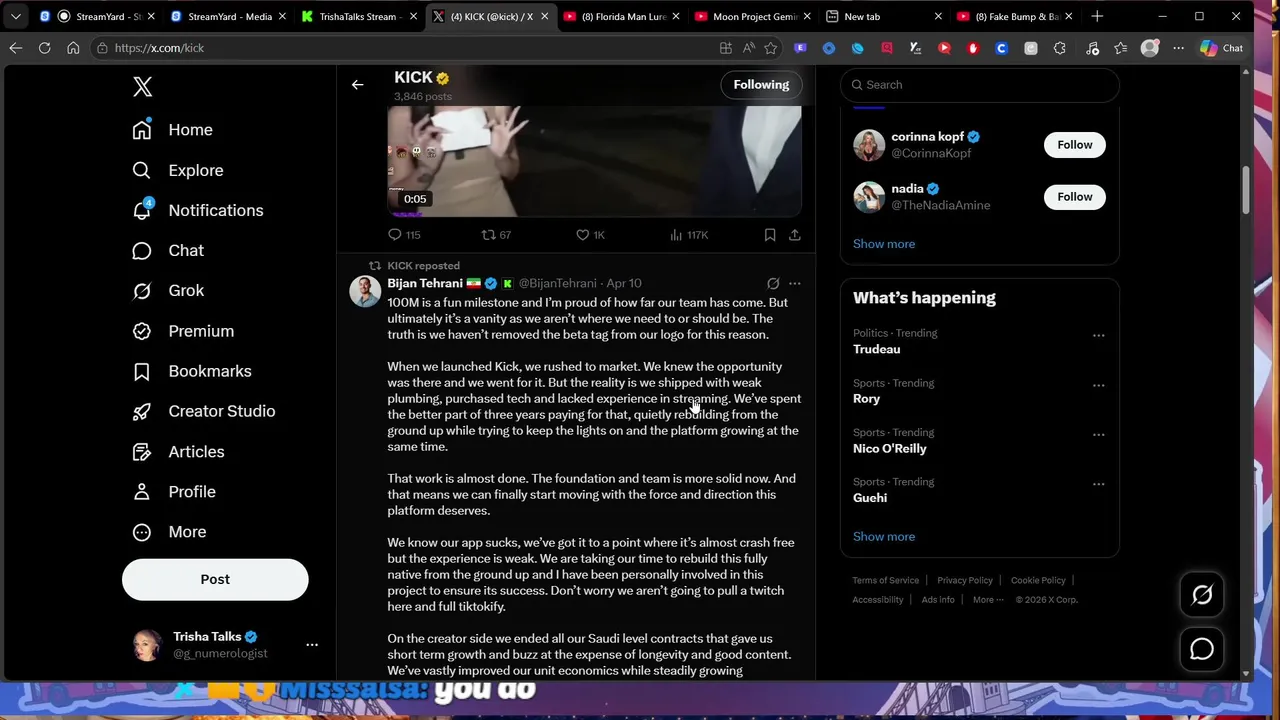Follow corinna kopf
Image resolution: width=1280 pixels, height=720 pixels.
point(1075,145)
